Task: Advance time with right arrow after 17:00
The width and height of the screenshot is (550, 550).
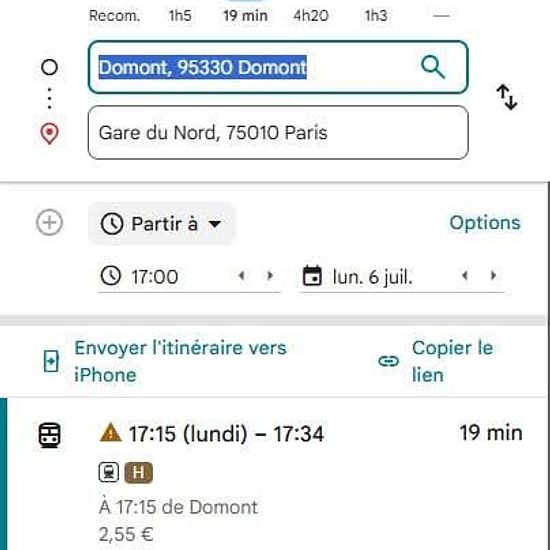Action: (x=270, y=276)
